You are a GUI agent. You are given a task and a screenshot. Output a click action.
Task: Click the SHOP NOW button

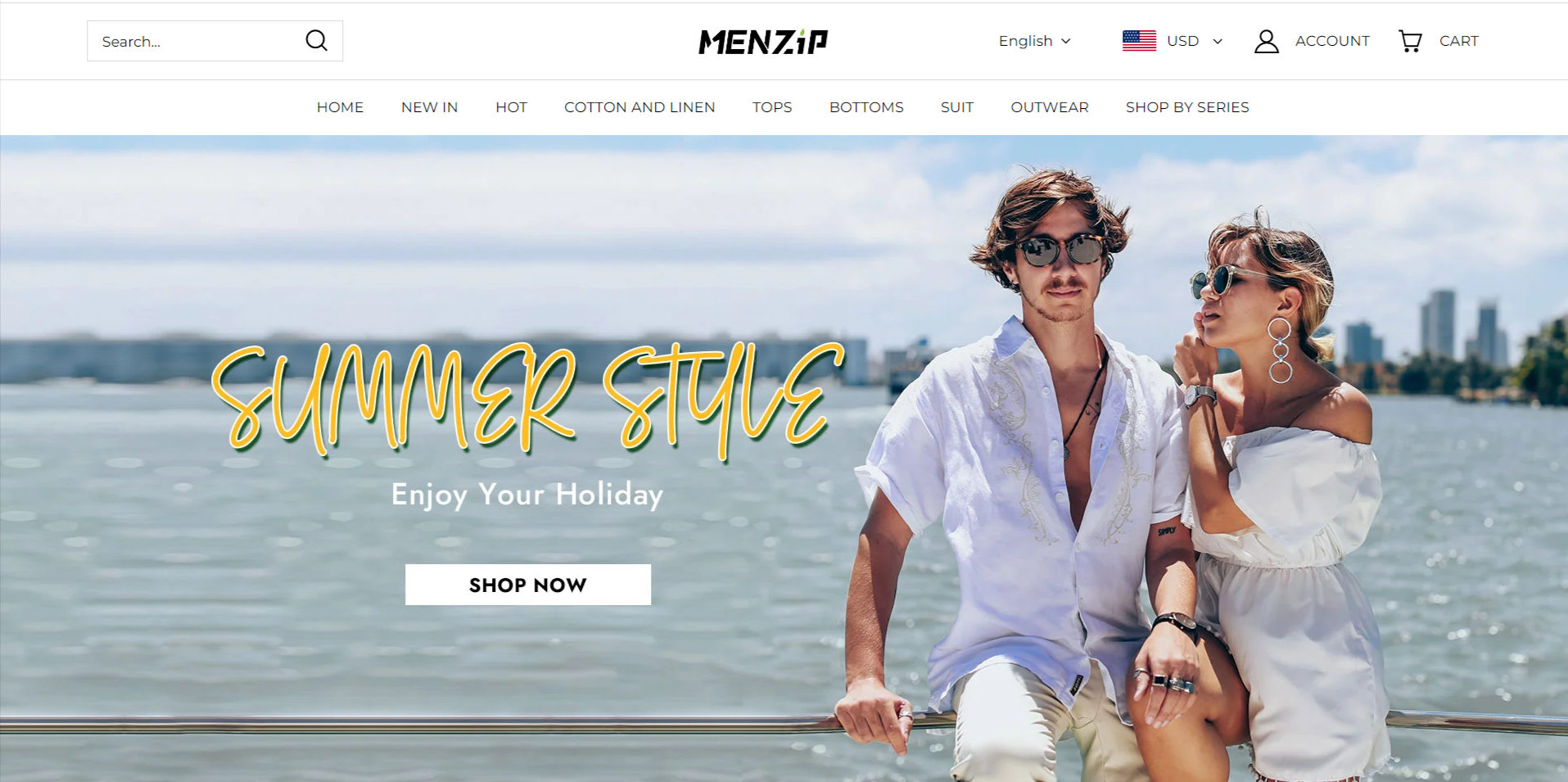(x=528, y=585)
